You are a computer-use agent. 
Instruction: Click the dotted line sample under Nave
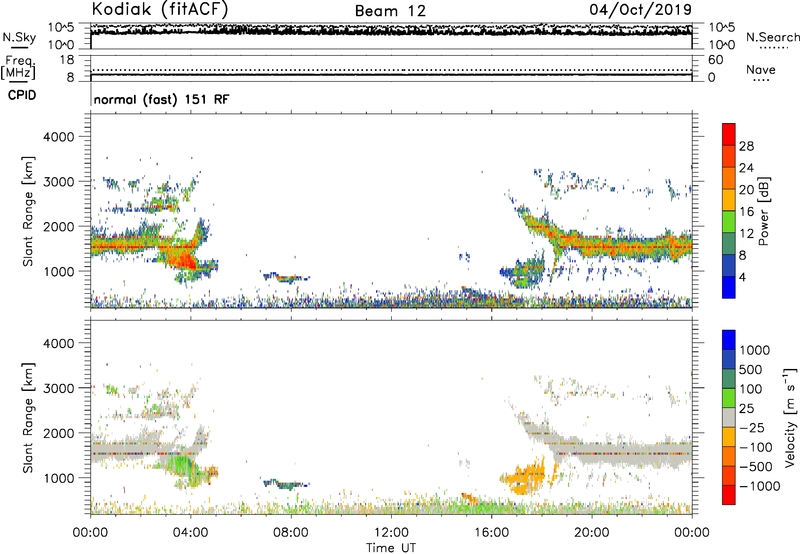pos(761,81)
